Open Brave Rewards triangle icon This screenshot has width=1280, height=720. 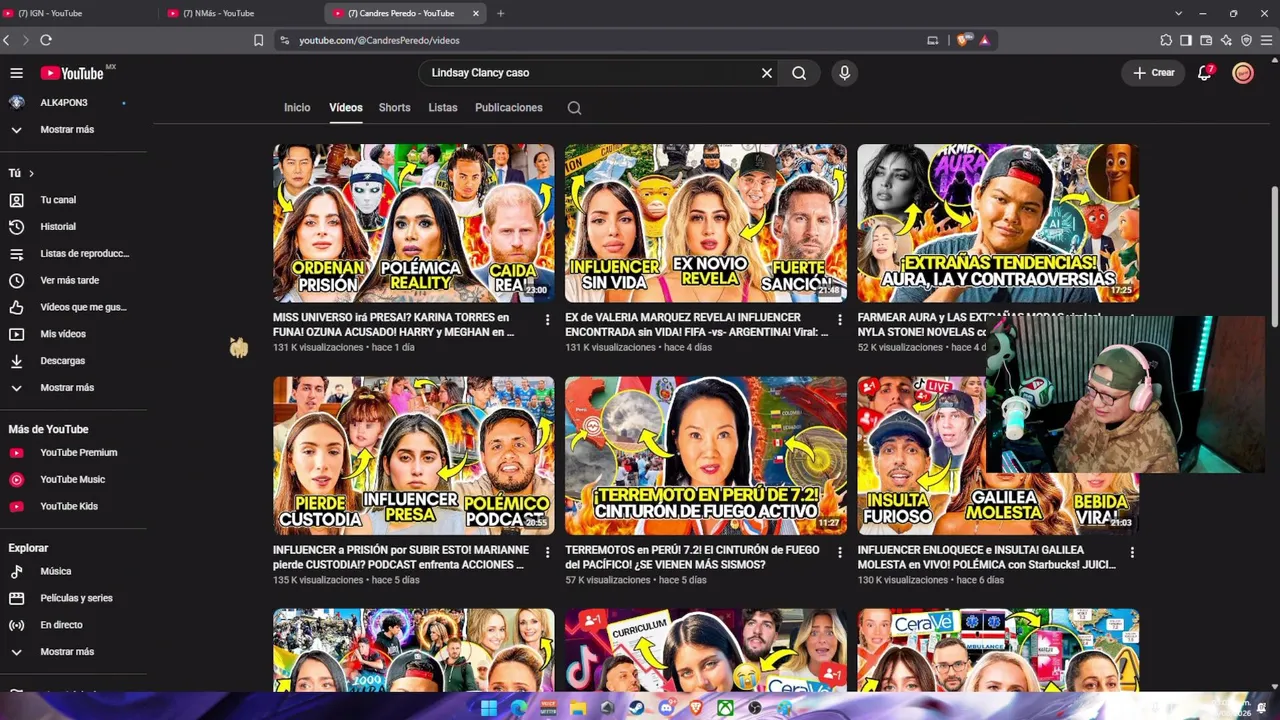985,40
